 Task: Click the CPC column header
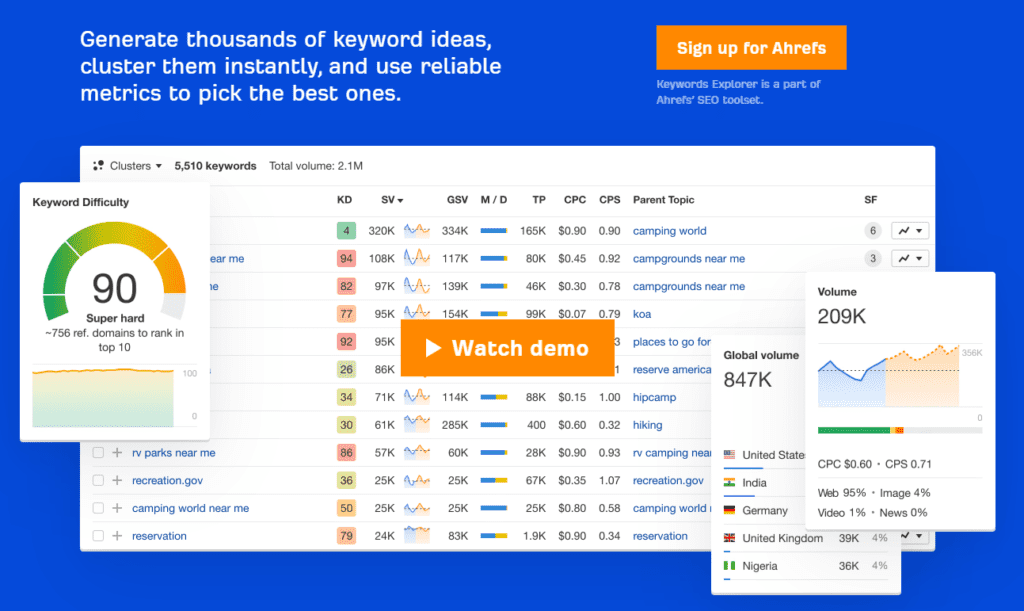575,200
